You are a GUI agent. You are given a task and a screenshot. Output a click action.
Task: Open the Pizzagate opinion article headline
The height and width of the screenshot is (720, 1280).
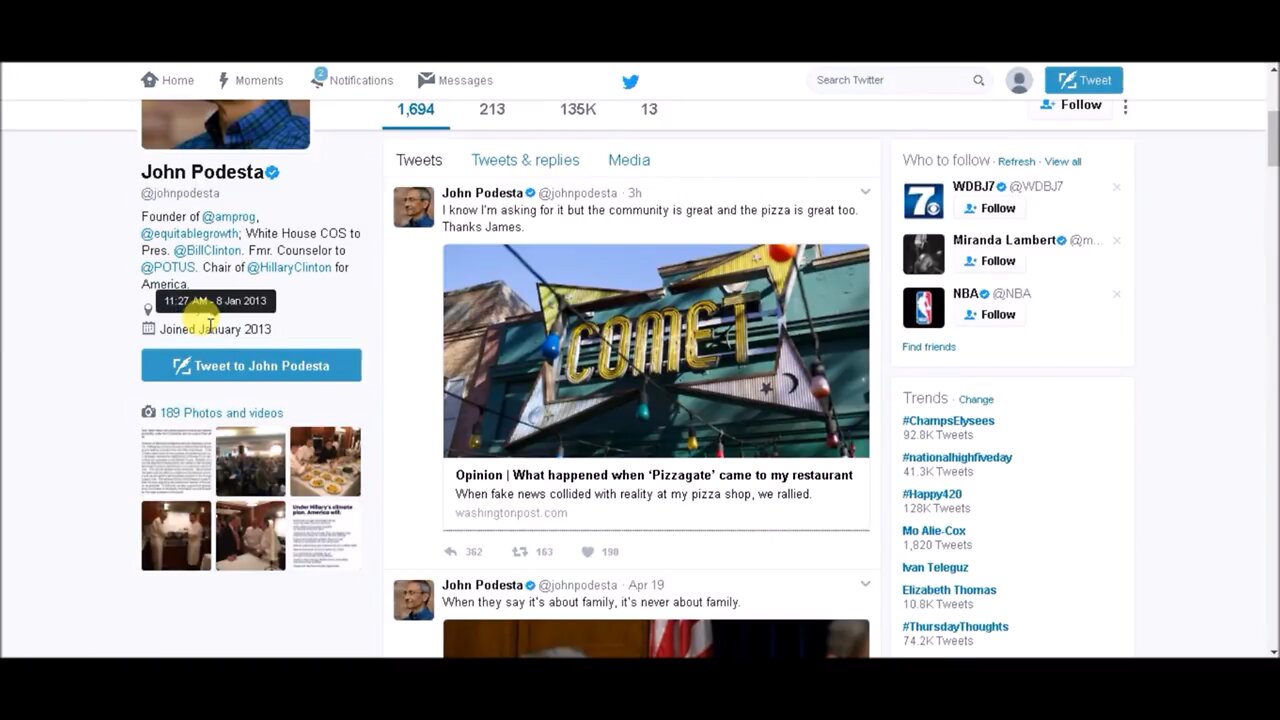coord(654,475)
